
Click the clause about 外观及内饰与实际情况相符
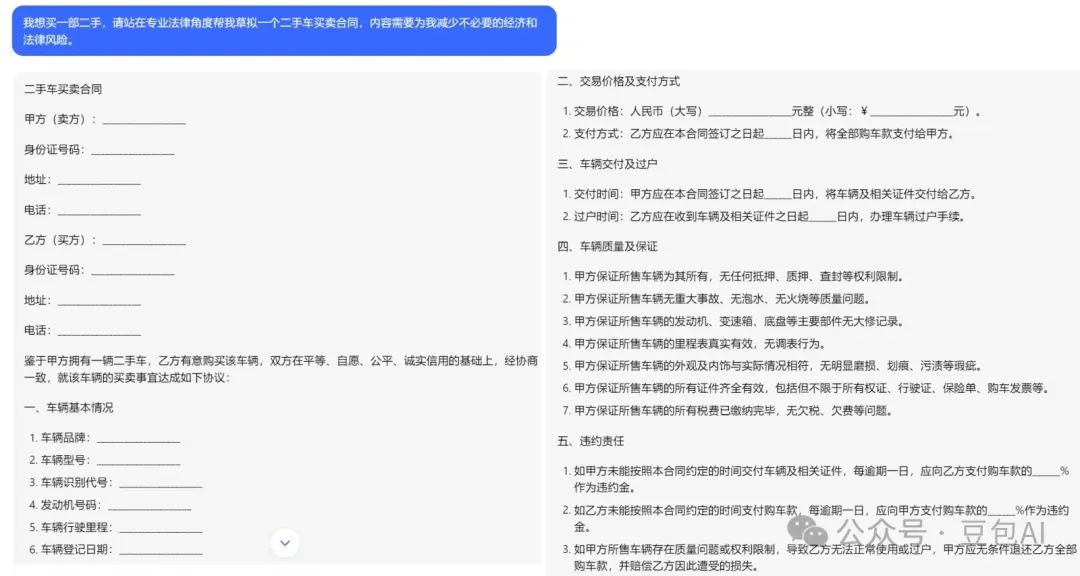coord(772,366)
